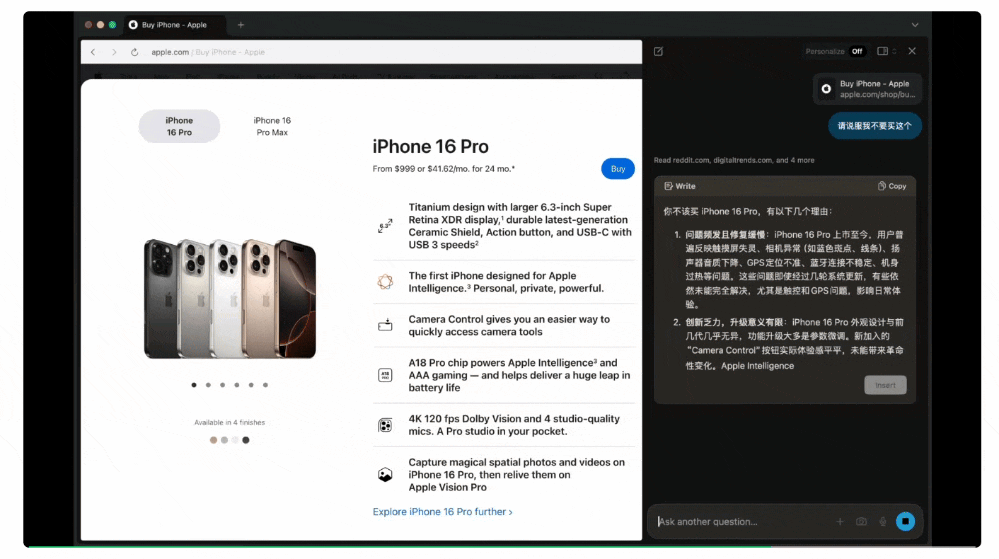Click the From $999 price text
Image resolution: width=999 pixels, height=559 pixels.
click(443, 169)
